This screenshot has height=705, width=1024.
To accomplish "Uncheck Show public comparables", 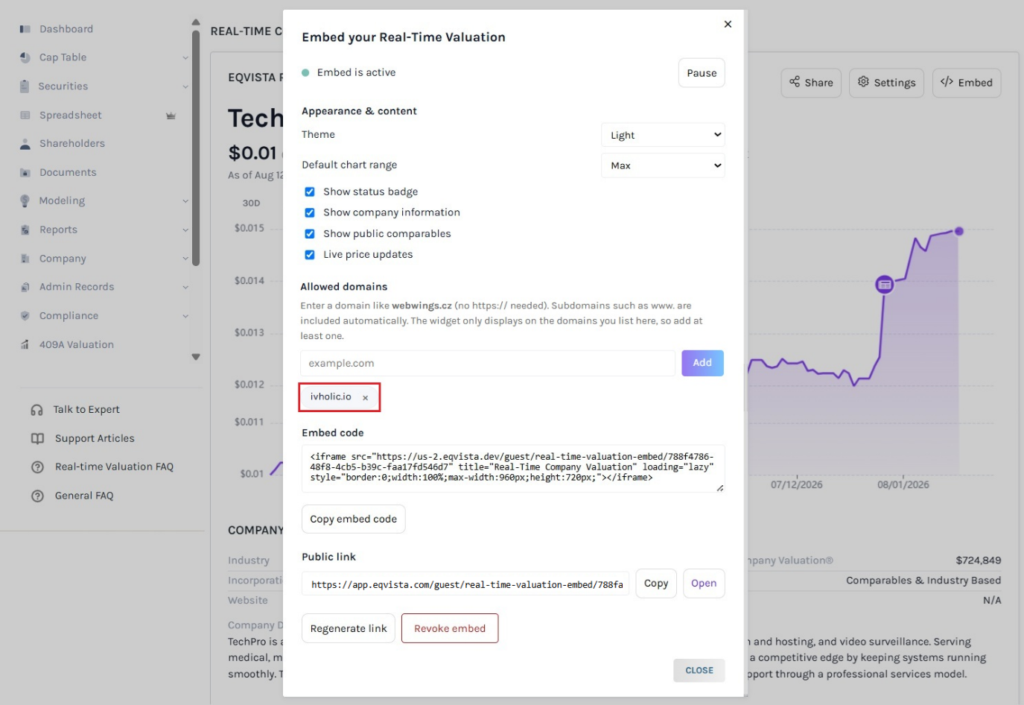I will (x=310, y=234).
